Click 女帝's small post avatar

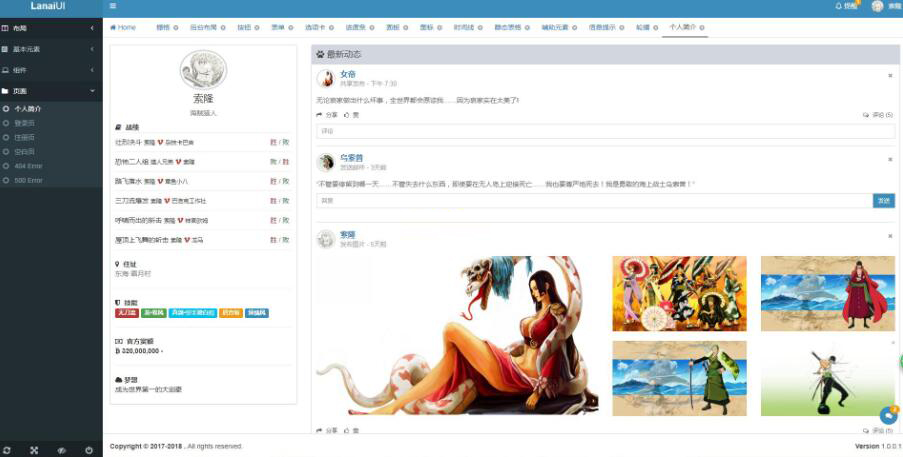coord(326,79)
